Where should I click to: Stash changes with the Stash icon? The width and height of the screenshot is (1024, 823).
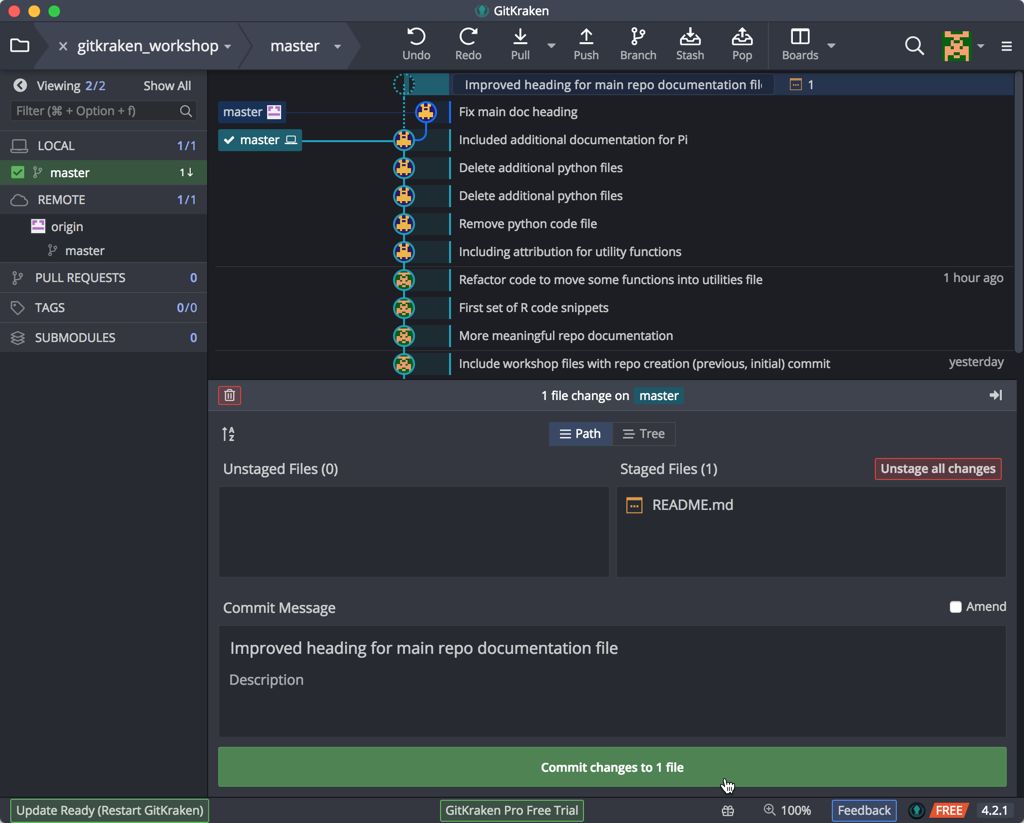(690, 37)
